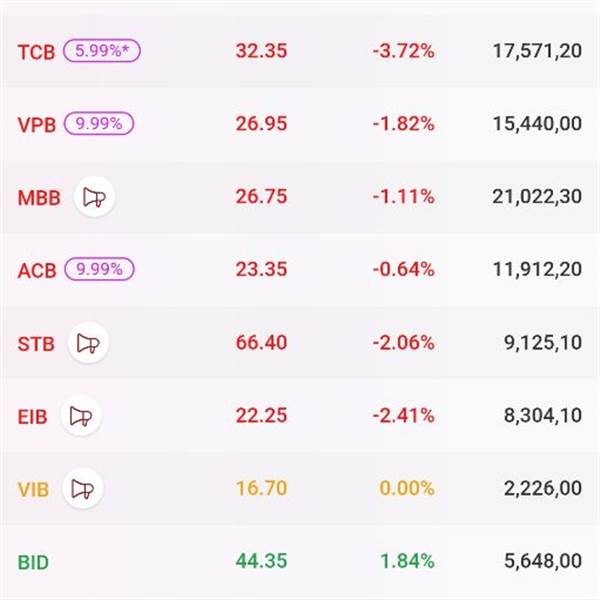Open the announcement icon beside STB

[88, 343]
